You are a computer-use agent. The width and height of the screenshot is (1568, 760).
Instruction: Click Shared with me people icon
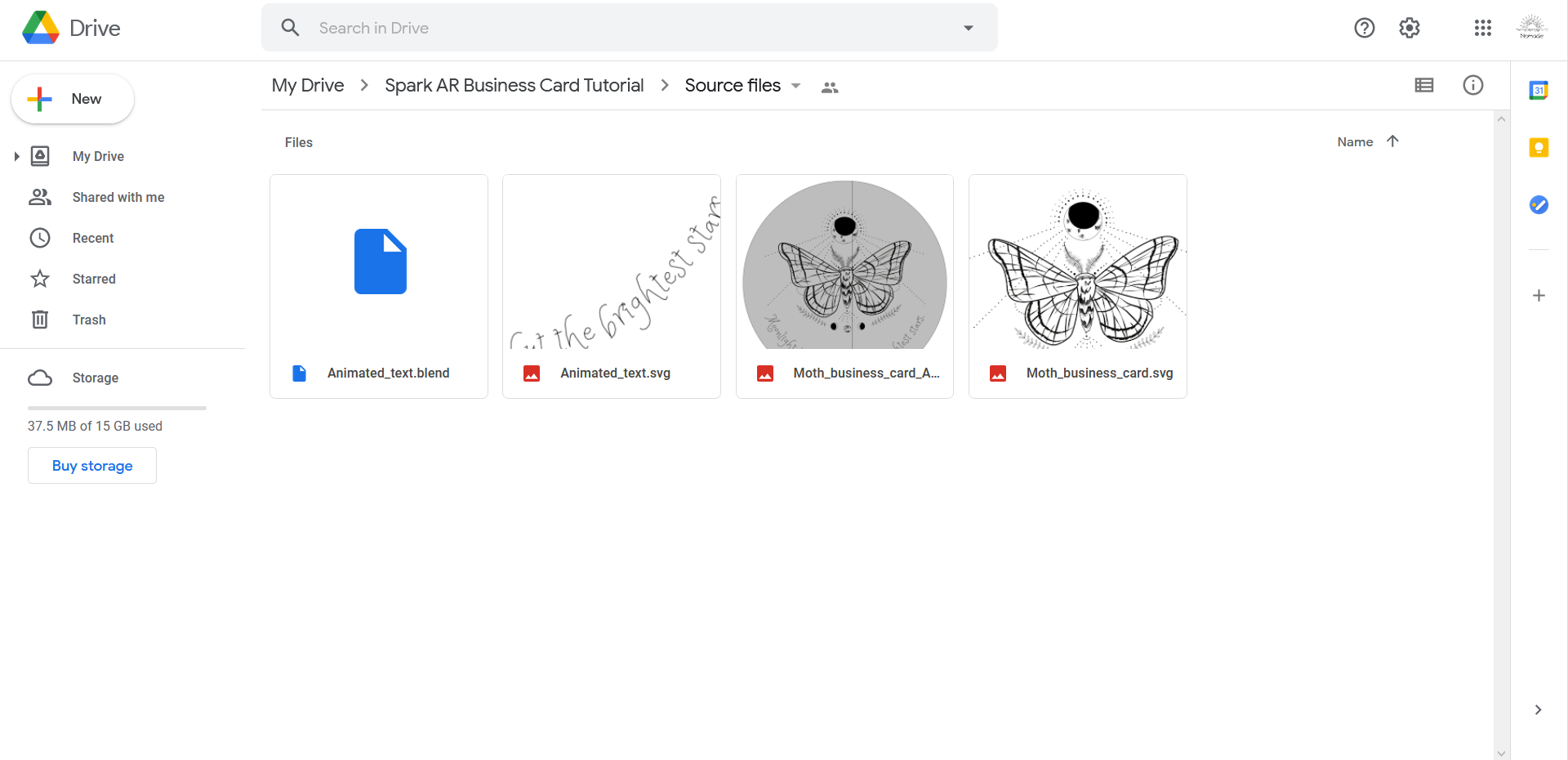(40, 197)
